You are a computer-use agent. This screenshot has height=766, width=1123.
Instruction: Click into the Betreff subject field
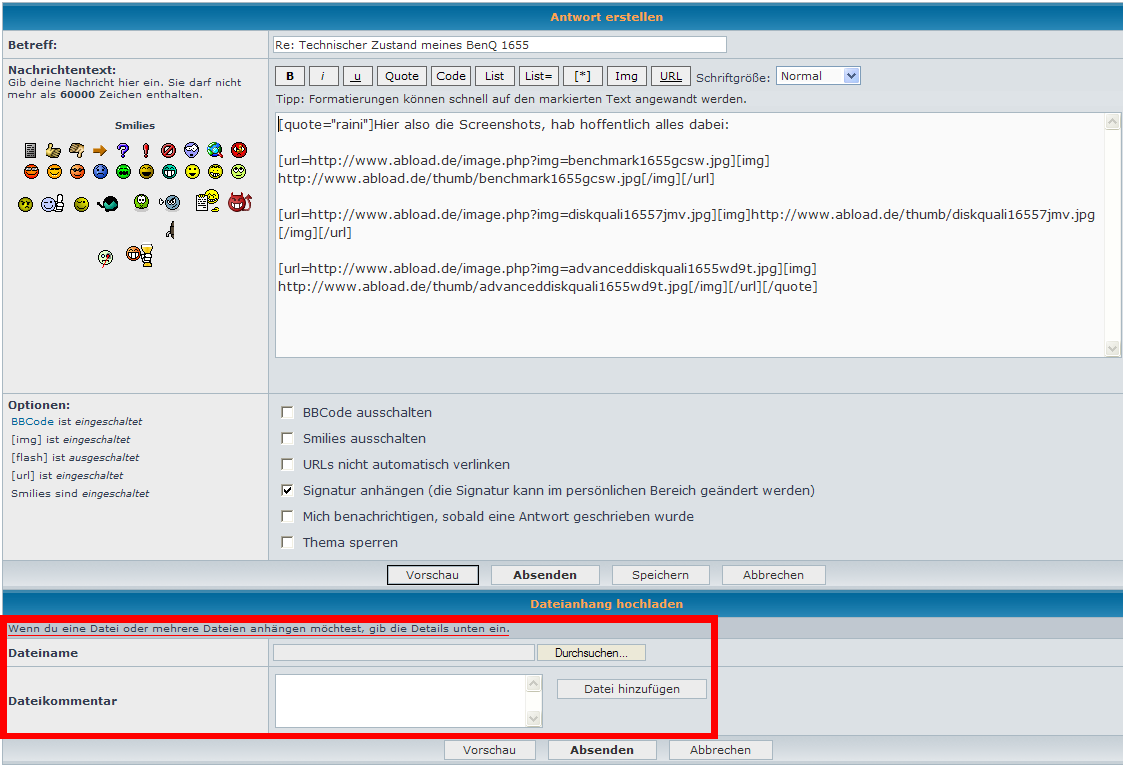[x=499, y=45]
